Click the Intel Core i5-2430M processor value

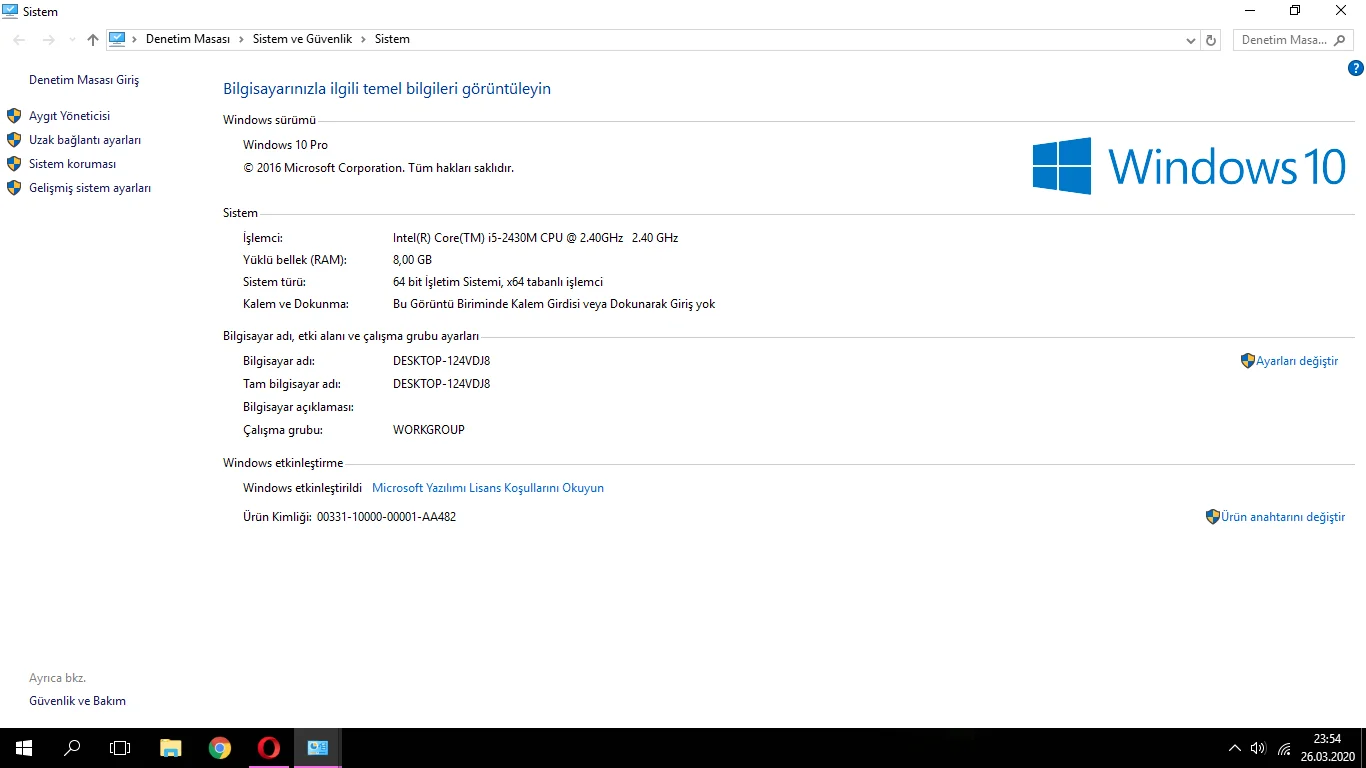(x=536, y=238)
